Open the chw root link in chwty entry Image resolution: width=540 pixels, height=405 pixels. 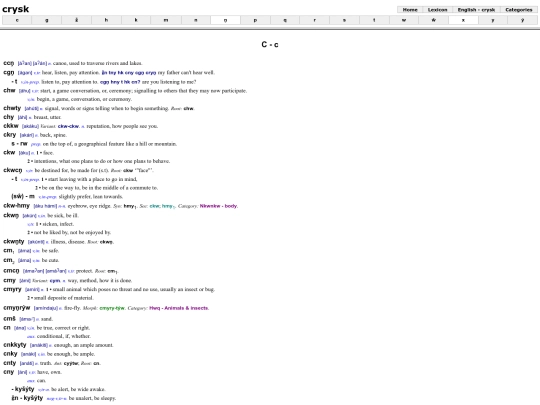[188, 108]
